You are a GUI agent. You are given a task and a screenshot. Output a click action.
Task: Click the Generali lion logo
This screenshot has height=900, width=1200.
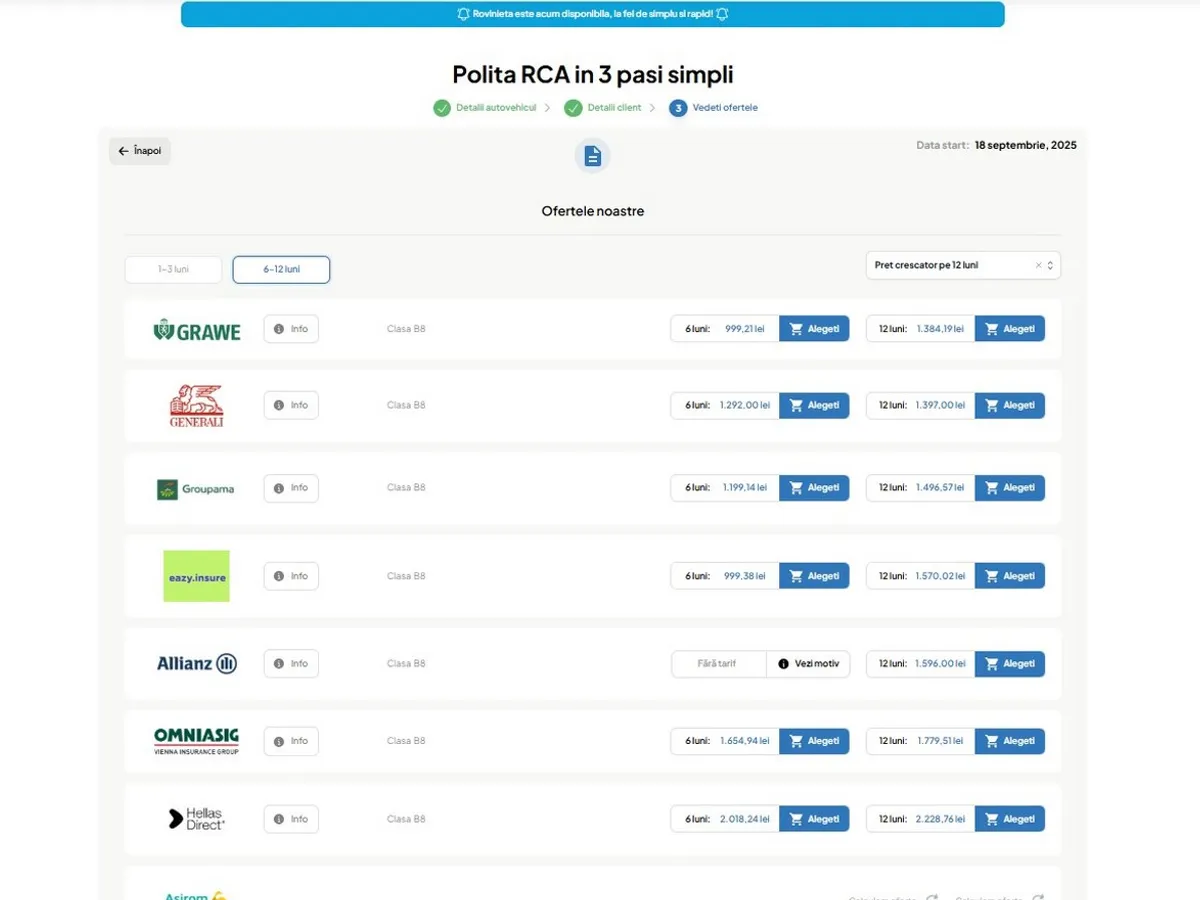pyautogui.click(x=196, y=405)
